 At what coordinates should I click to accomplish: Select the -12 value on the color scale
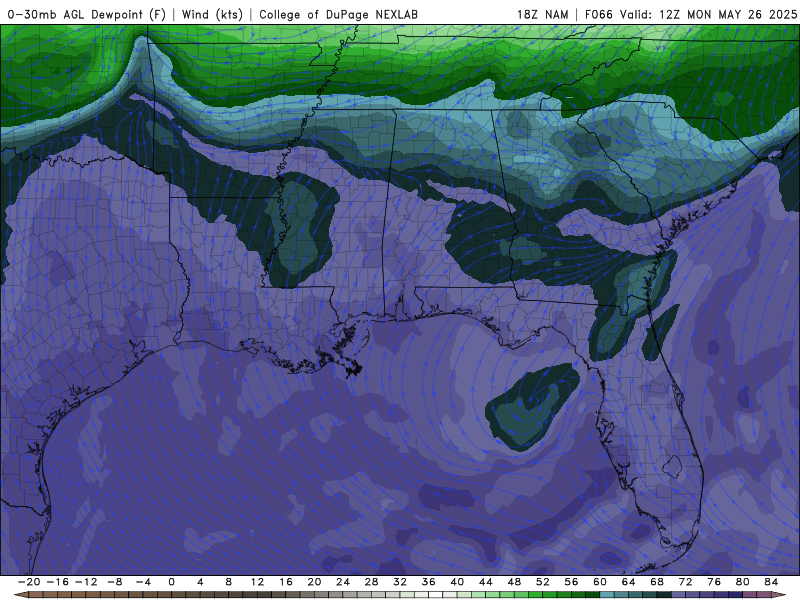point(86,582)
